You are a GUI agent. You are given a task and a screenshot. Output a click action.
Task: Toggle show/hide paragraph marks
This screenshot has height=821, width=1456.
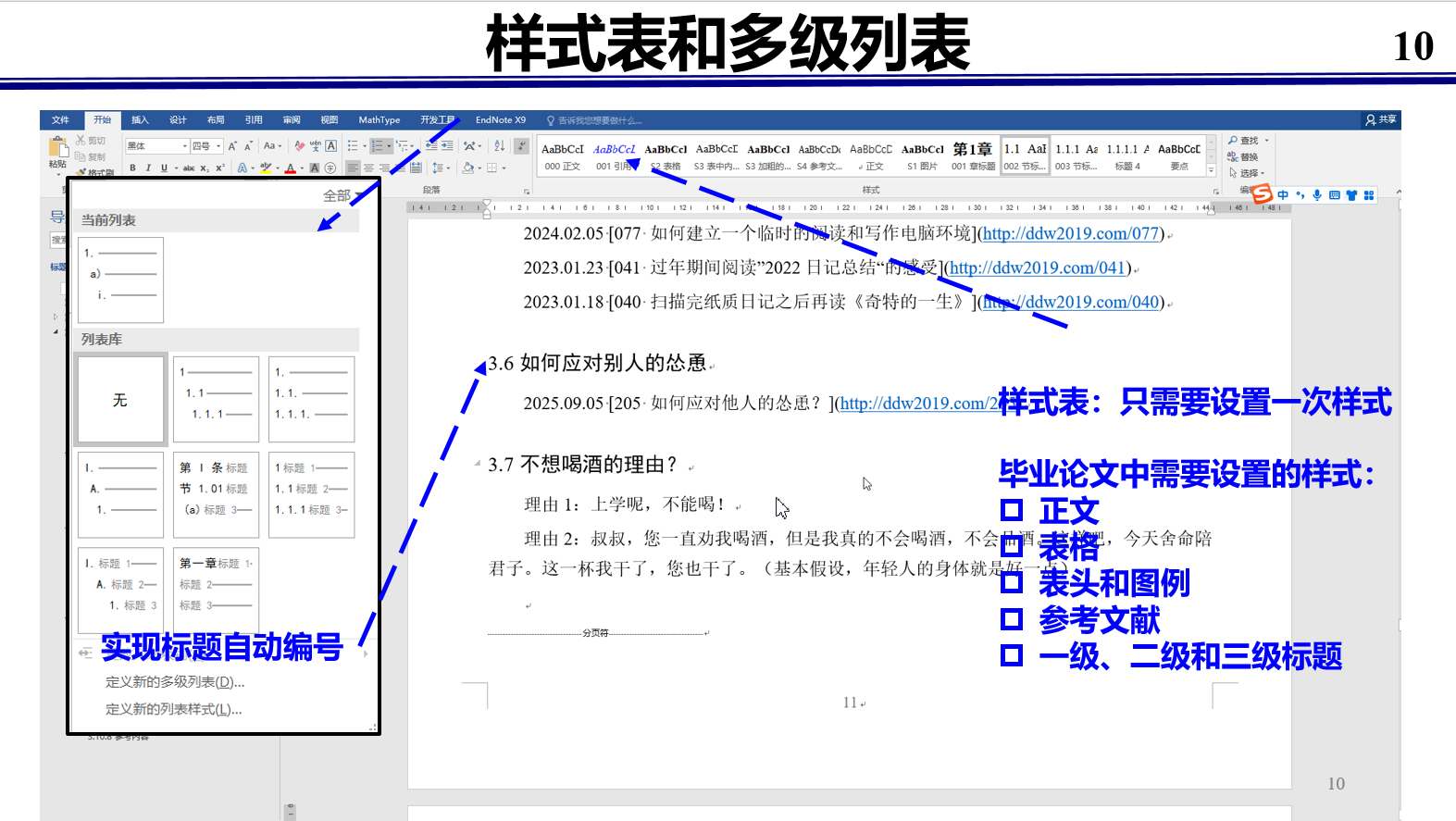coord(522,146)
